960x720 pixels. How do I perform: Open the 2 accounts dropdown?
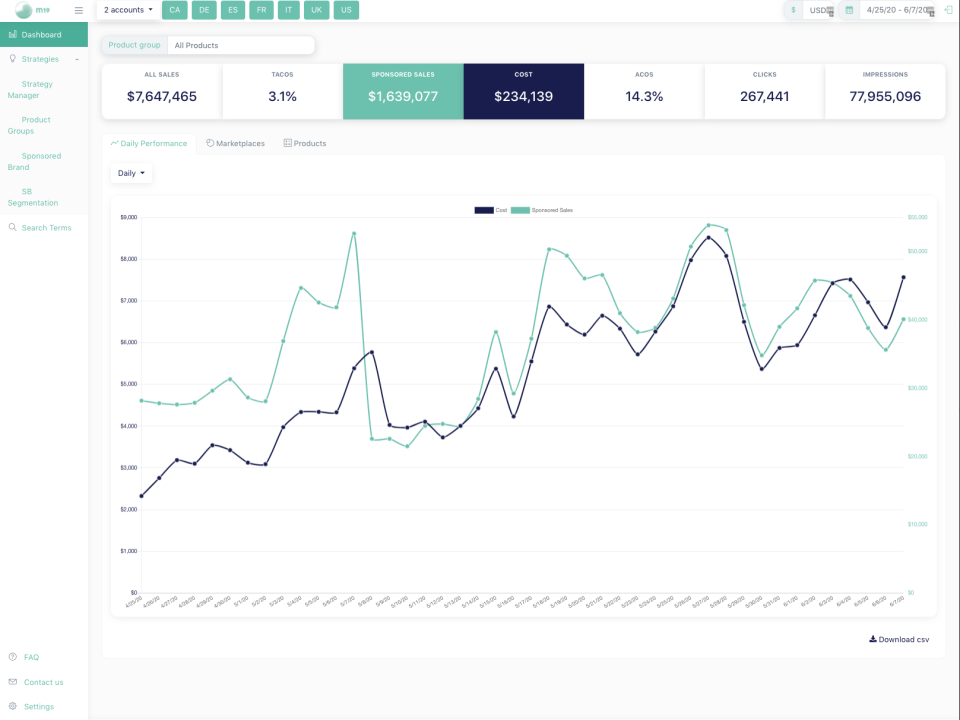(126, 10)
